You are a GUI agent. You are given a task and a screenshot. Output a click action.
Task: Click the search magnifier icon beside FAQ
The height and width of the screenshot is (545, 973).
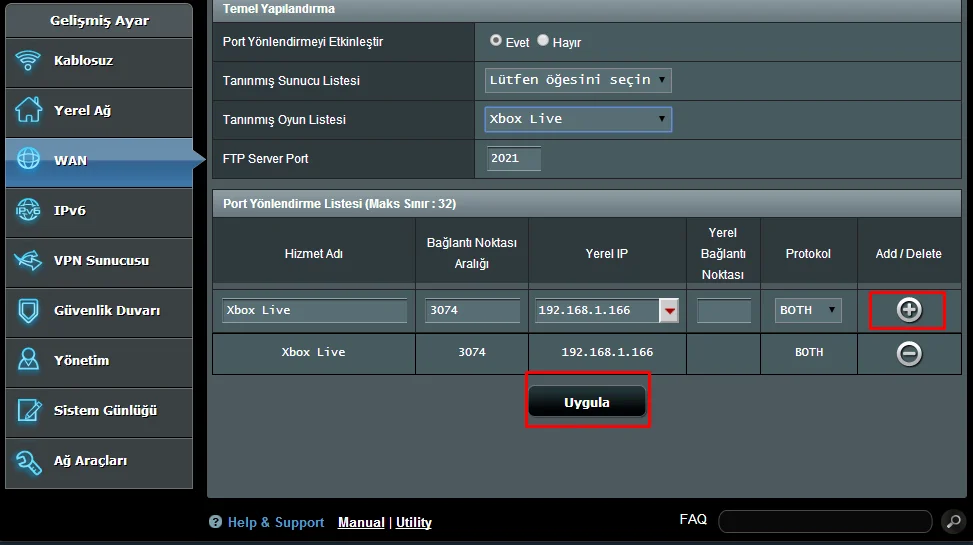(952, 521)
